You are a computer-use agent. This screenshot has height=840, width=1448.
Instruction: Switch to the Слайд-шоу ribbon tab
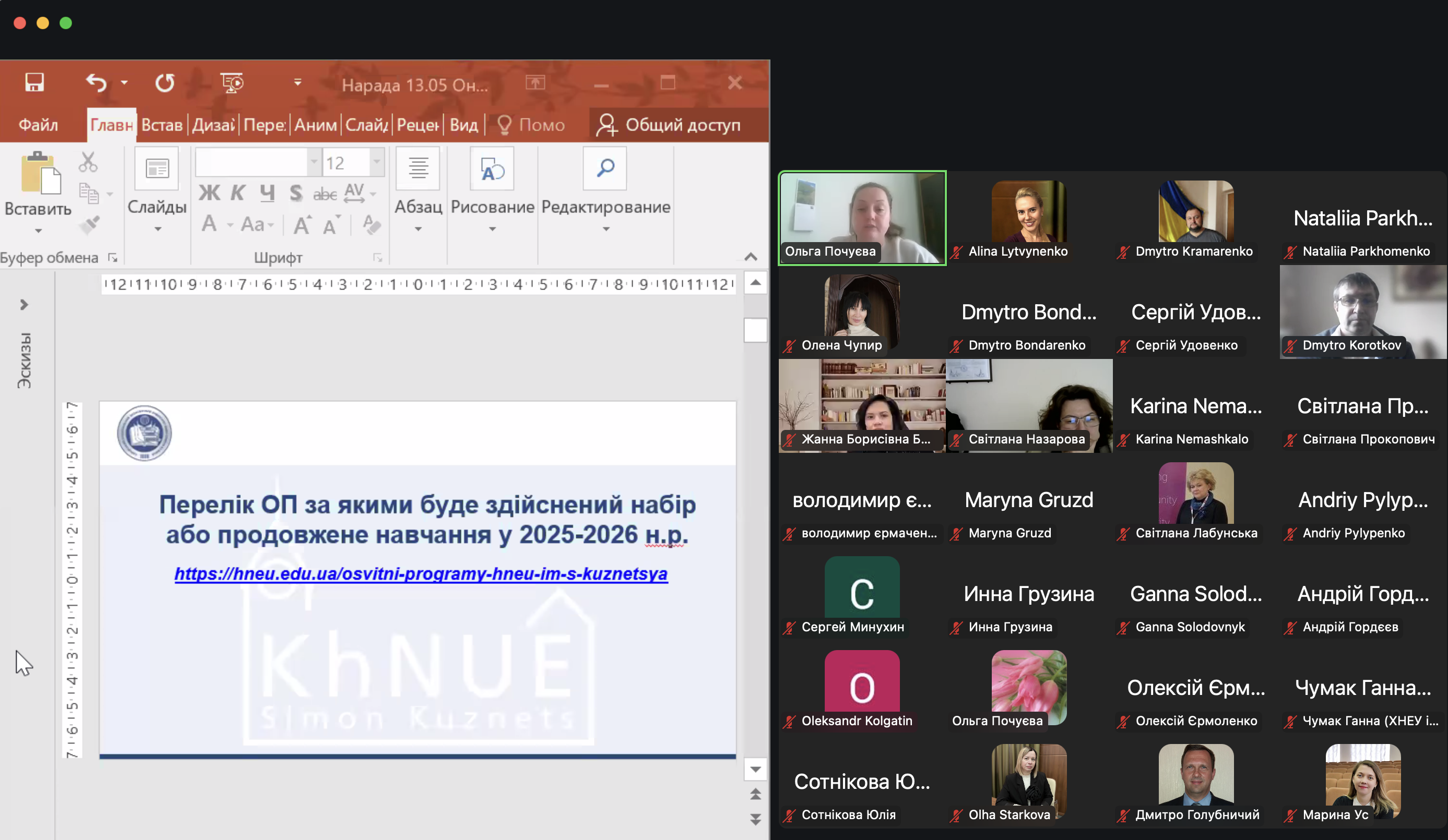366,125
